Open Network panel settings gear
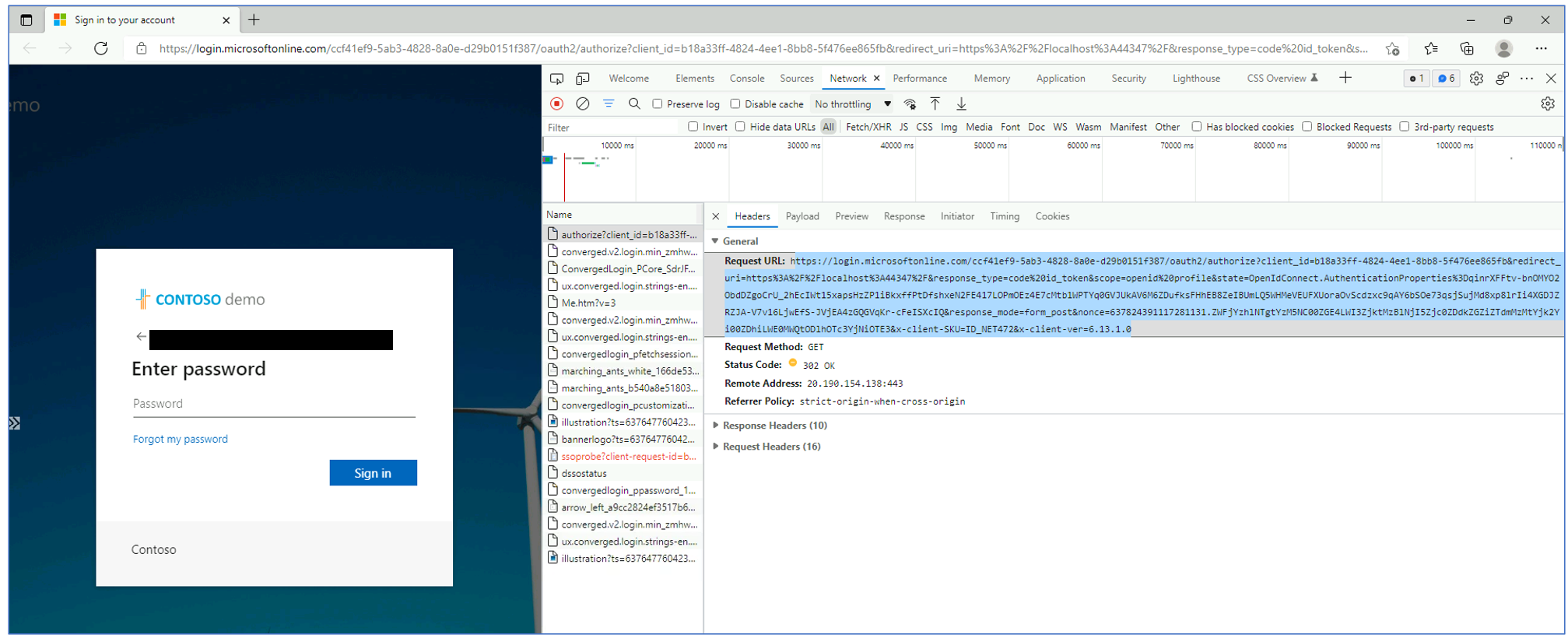This screenshot has width=1568, height=638. (x=1548, y=103)
